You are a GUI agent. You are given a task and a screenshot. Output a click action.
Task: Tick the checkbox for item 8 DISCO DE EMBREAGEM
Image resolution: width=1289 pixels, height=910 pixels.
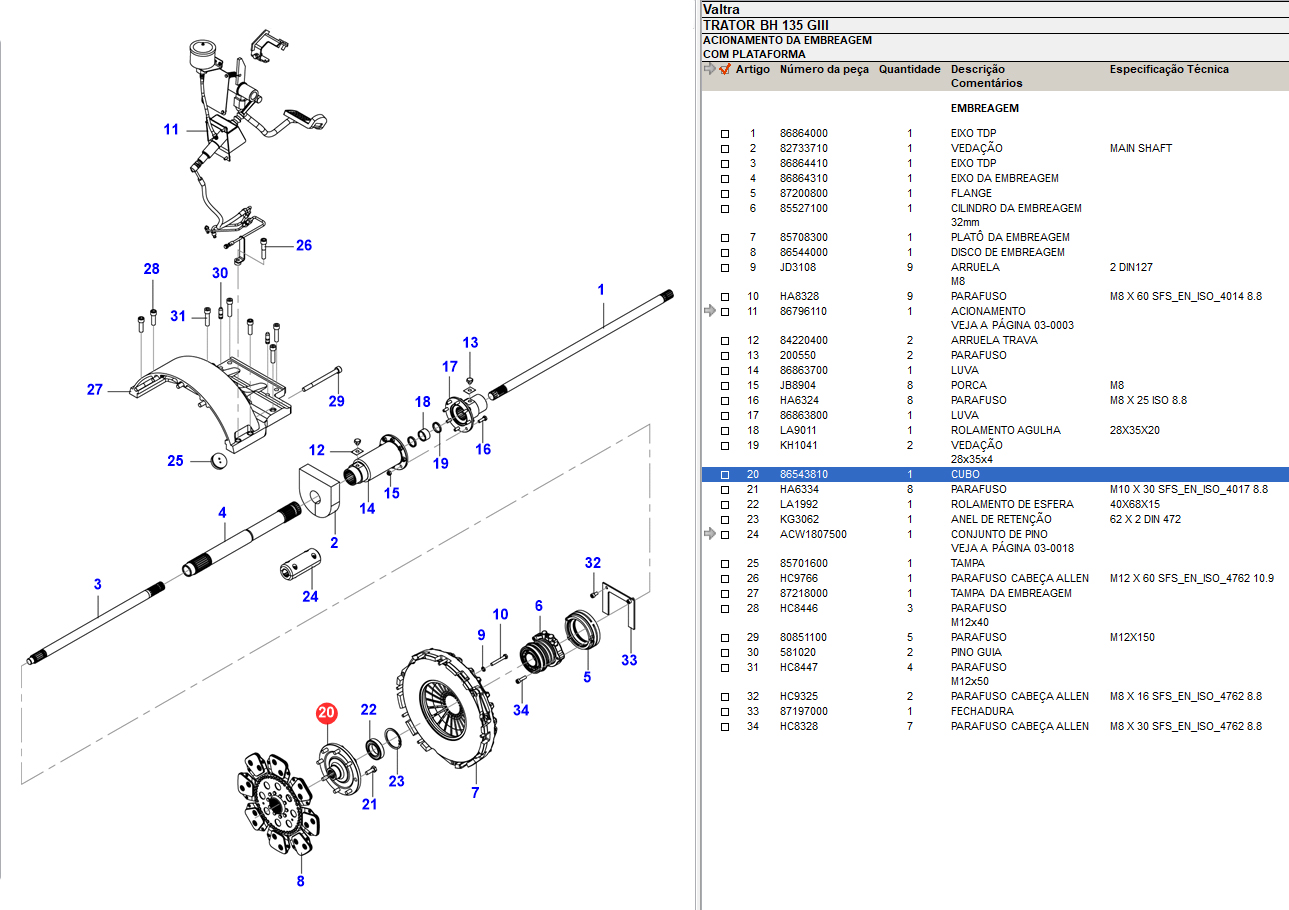coord(726,253)
